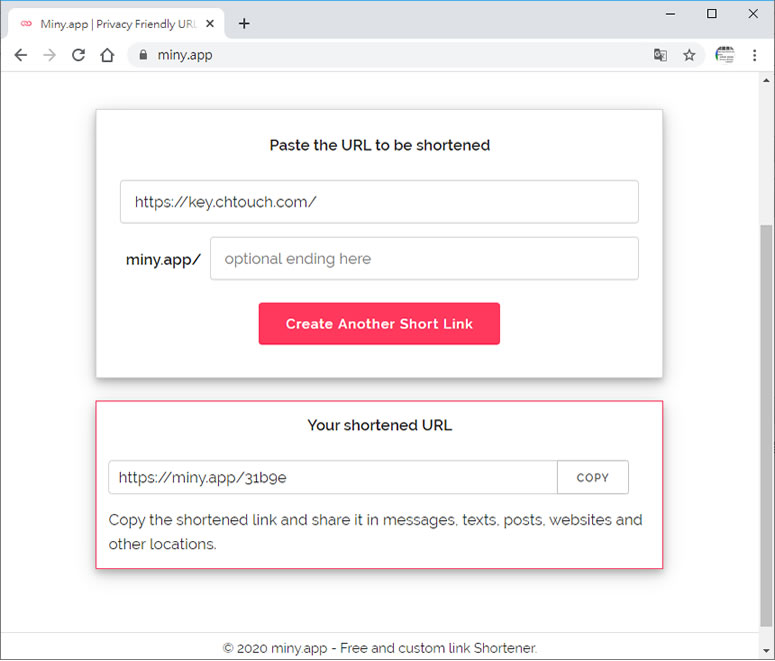Bookmark this page with the star icon
This screenshot has height=661, width=775.
(689, 55)
